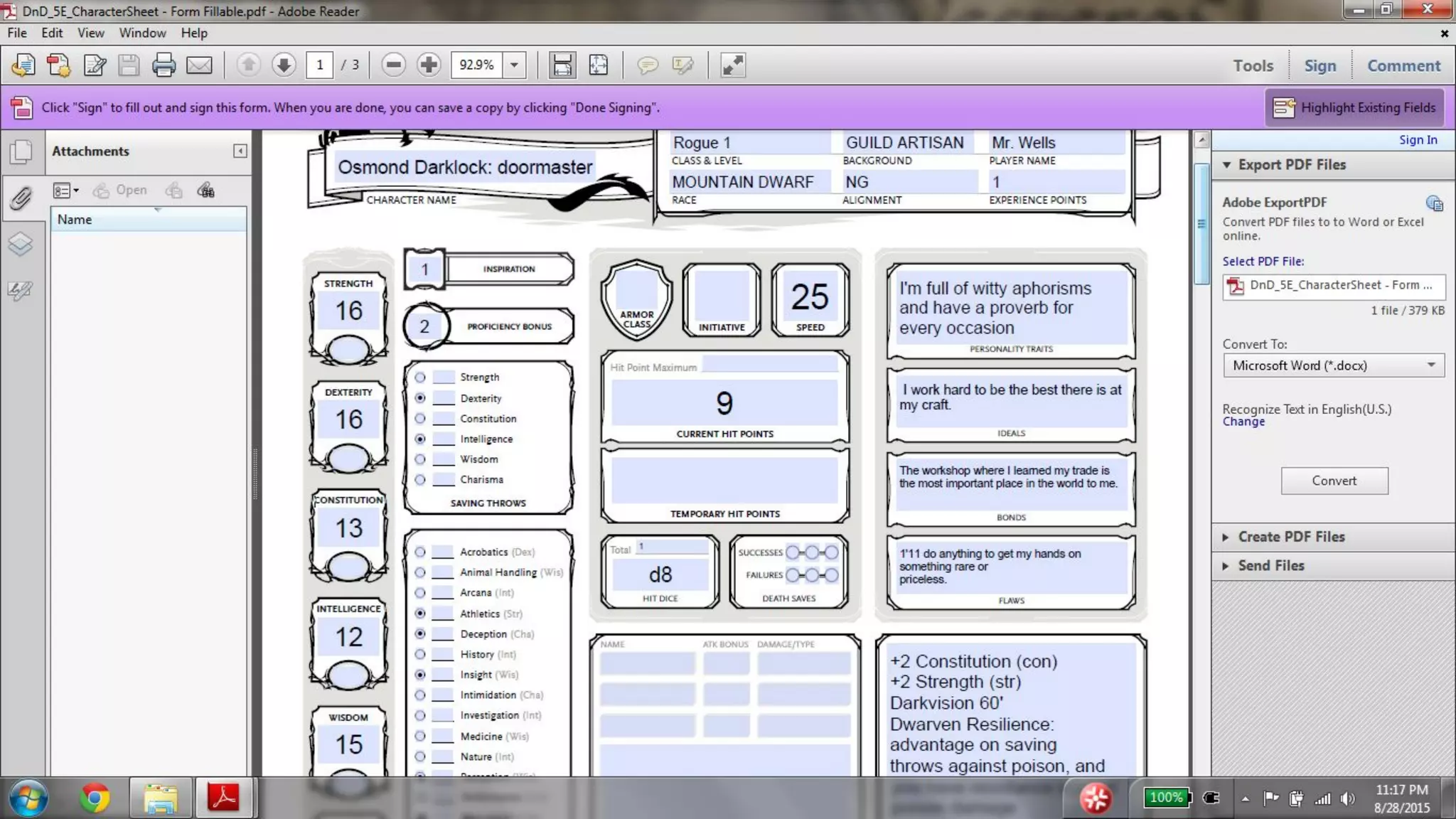Click the Print file toolbar icon

click(164, 65)
